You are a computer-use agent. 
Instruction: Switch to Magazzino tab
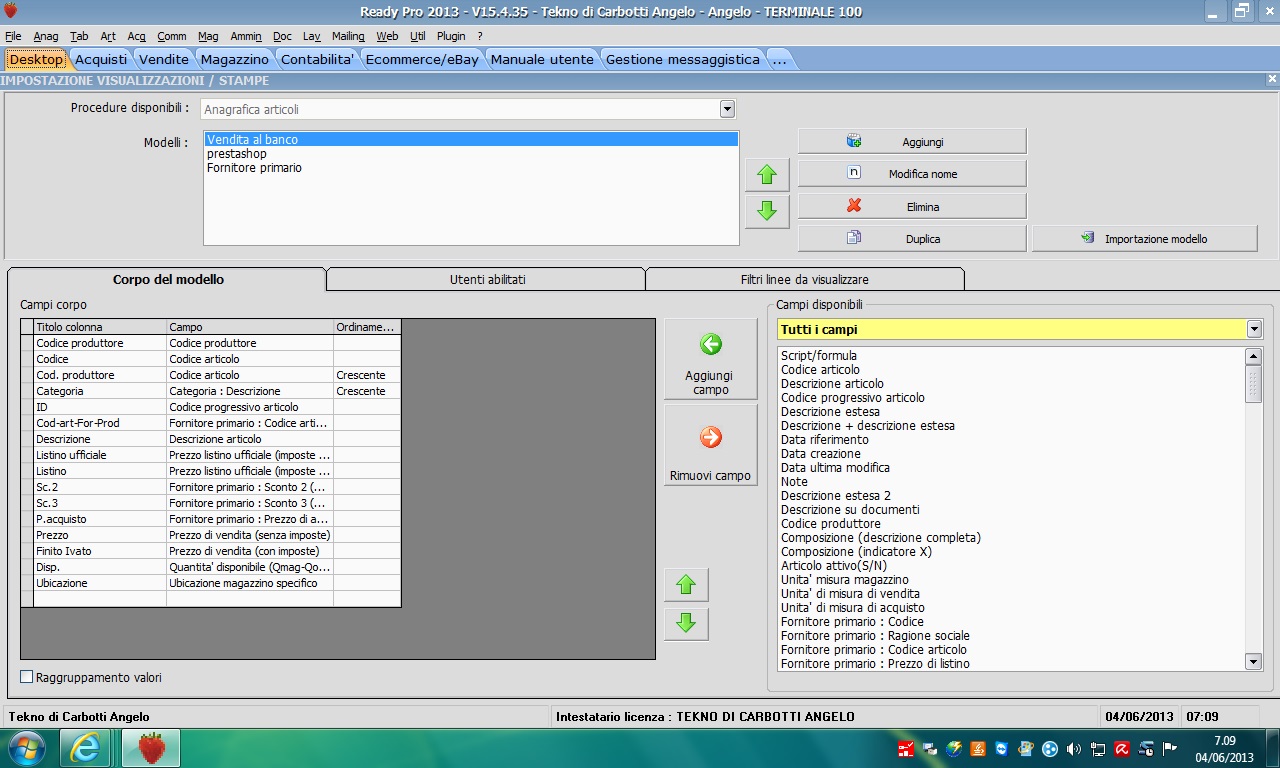234,59
